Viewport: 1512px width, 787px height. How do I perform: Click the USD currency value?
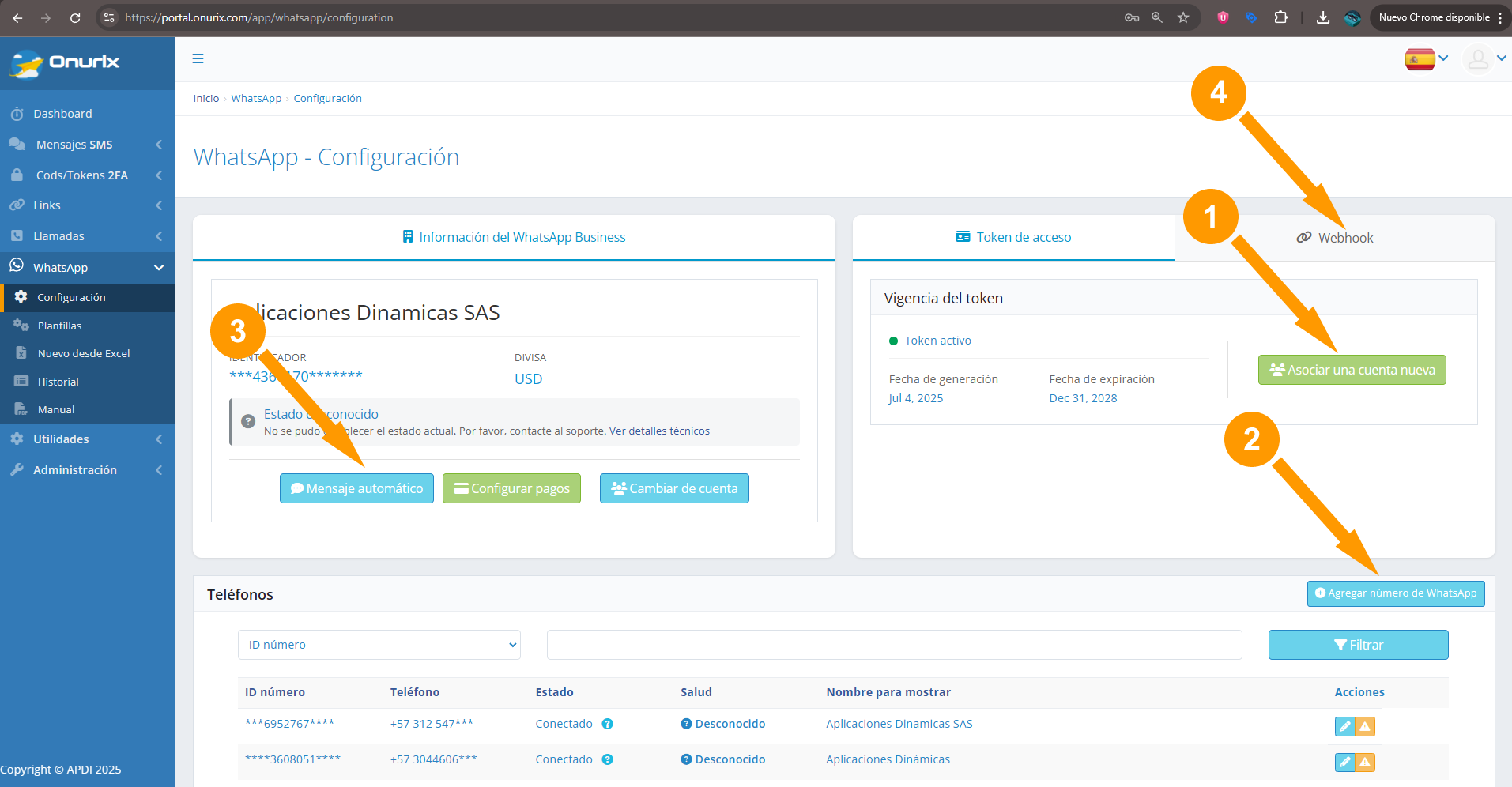coord(529,379)
